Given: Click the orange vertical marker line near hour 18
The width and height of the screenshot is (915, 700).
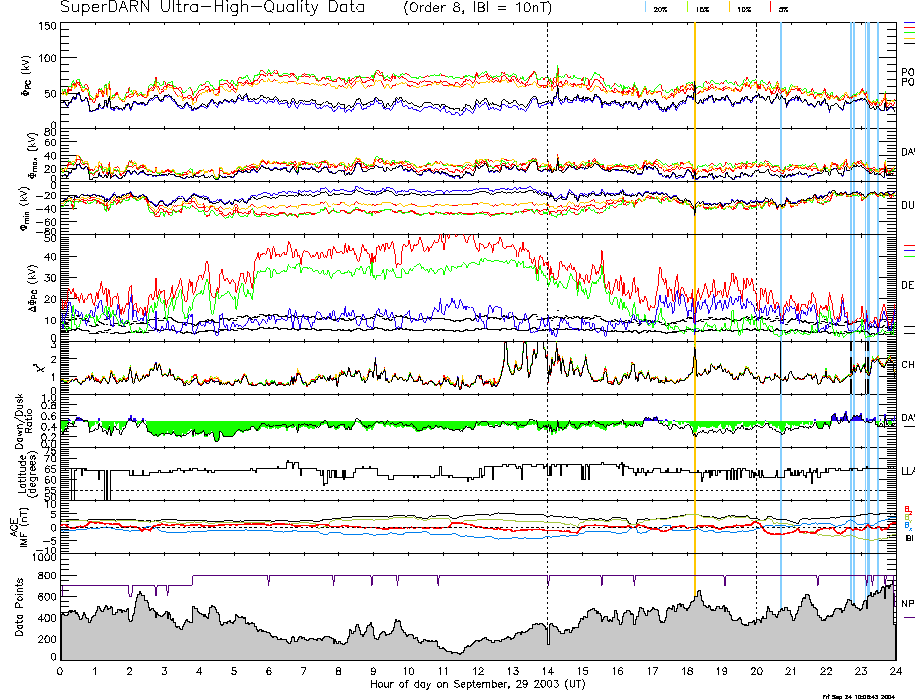Looking at the screenshot, I should tap(694, 300).
